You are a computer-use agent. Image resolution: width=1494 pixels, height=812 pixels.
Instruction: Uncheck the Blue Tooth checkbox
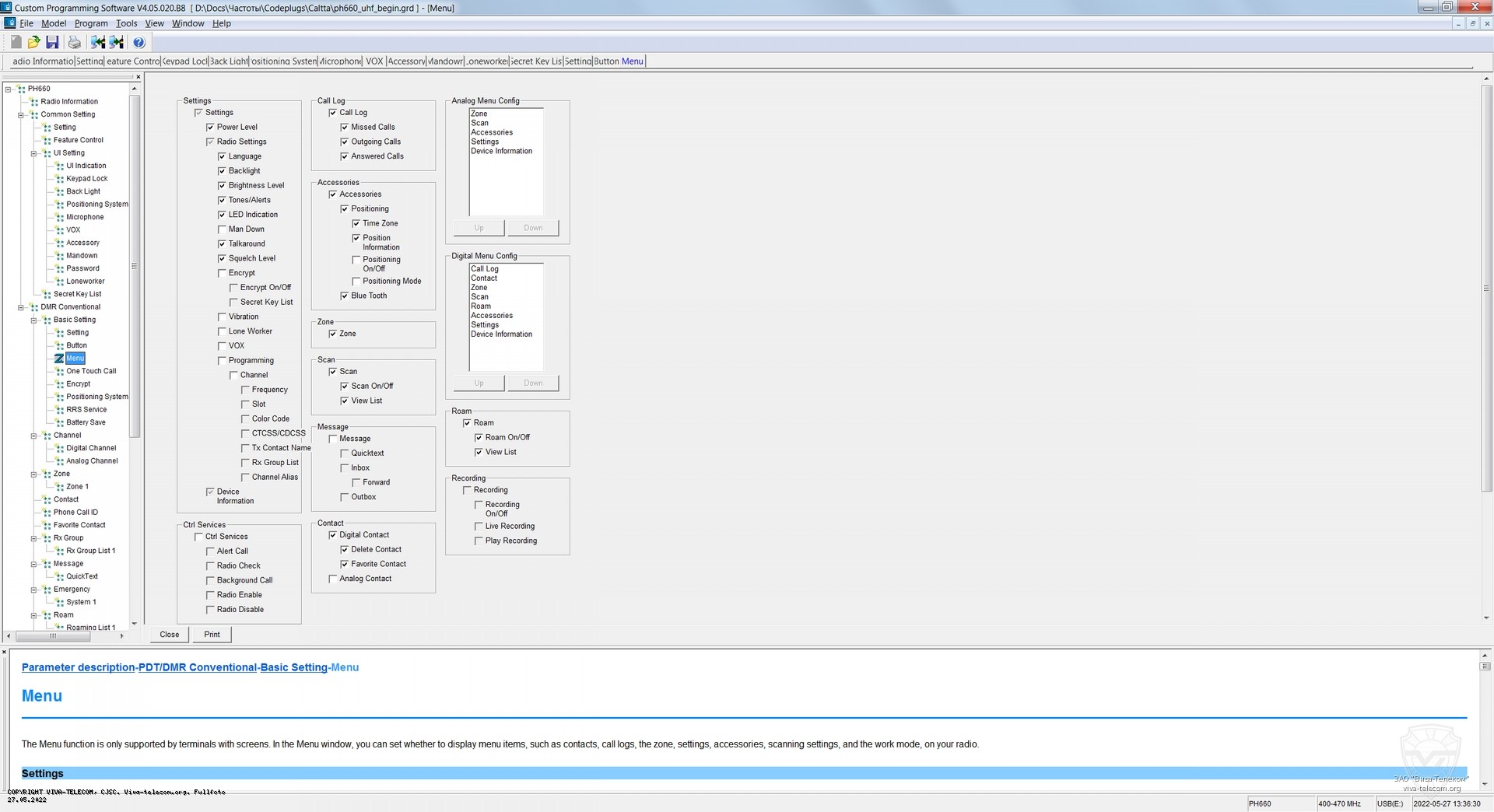point(345,296)
